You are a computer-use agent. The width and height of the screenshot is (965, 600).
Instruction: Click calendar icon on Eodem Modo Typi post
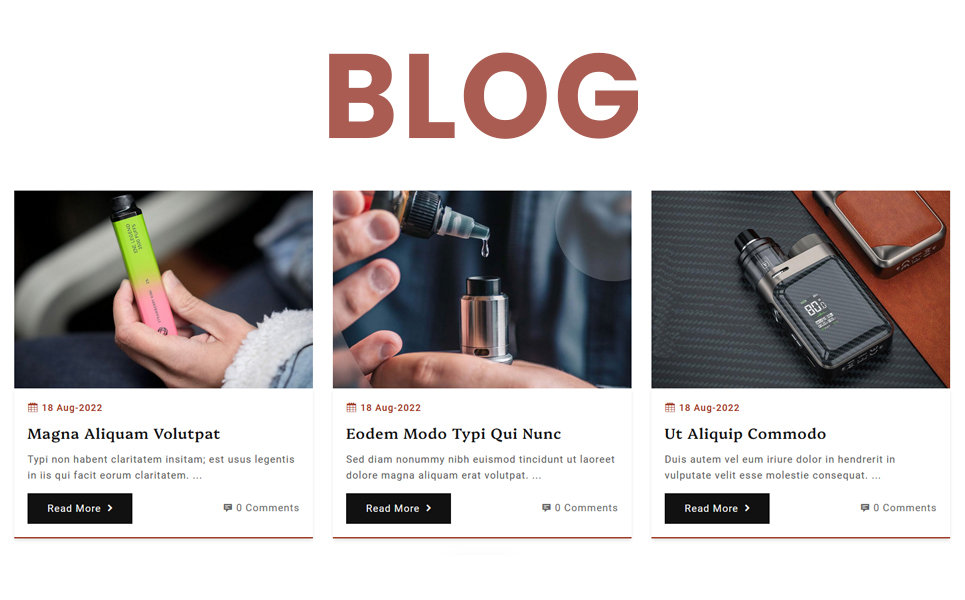(x=351, y=407)
